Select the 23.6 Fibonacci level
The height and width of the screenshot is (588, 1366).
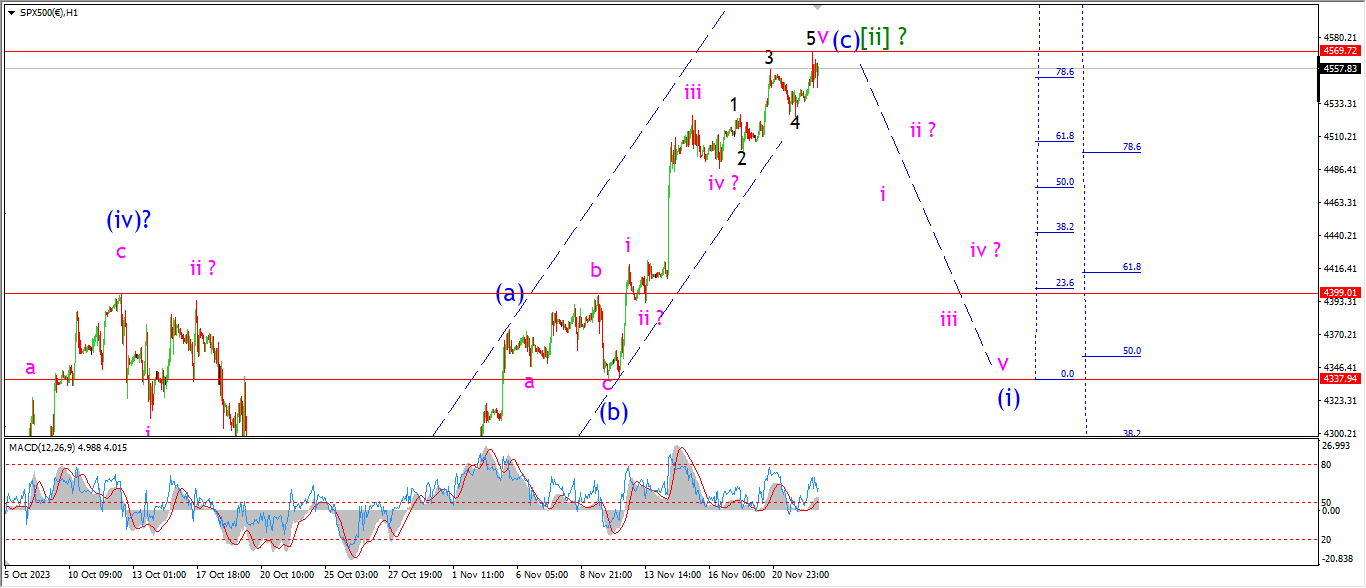pyautogui.click(x=1065, y=283)
